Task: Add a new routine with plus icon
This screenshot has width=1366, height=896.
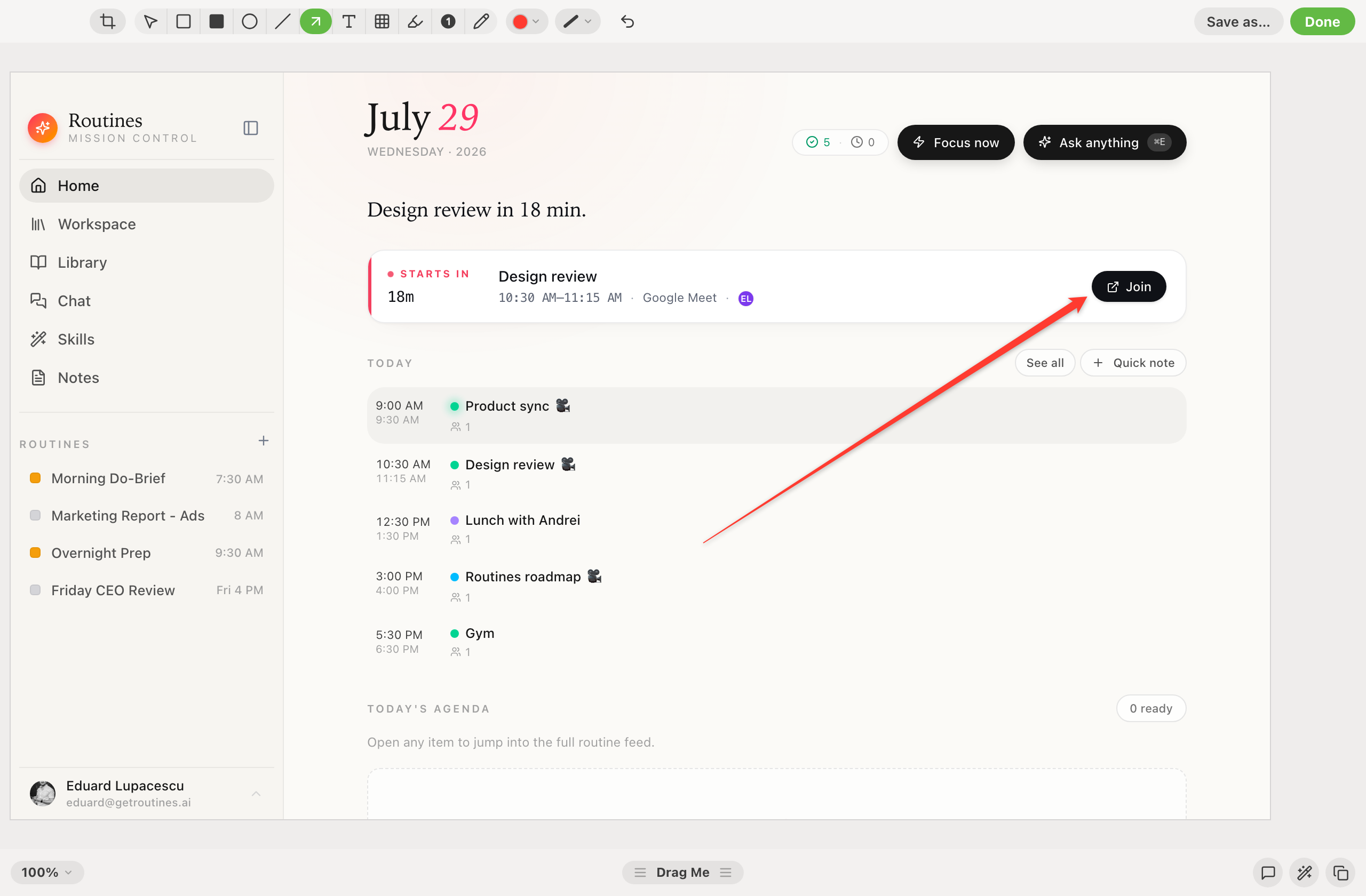Action: coord(264,441)
